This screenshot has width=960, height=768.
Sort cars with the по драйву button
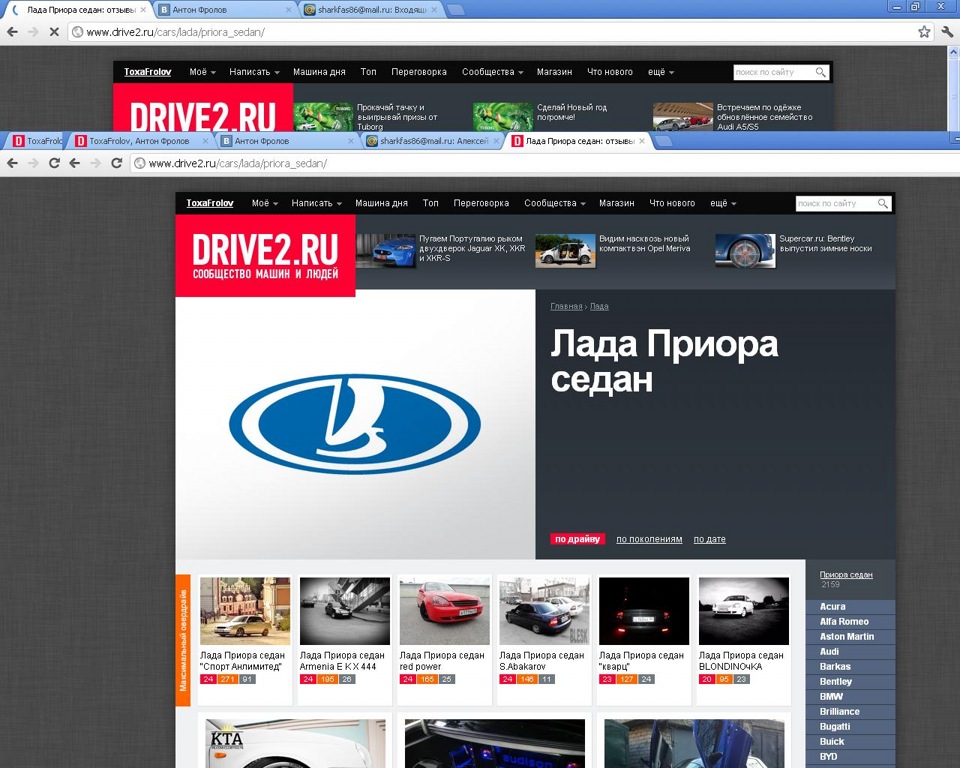click(x=577, y=539)
